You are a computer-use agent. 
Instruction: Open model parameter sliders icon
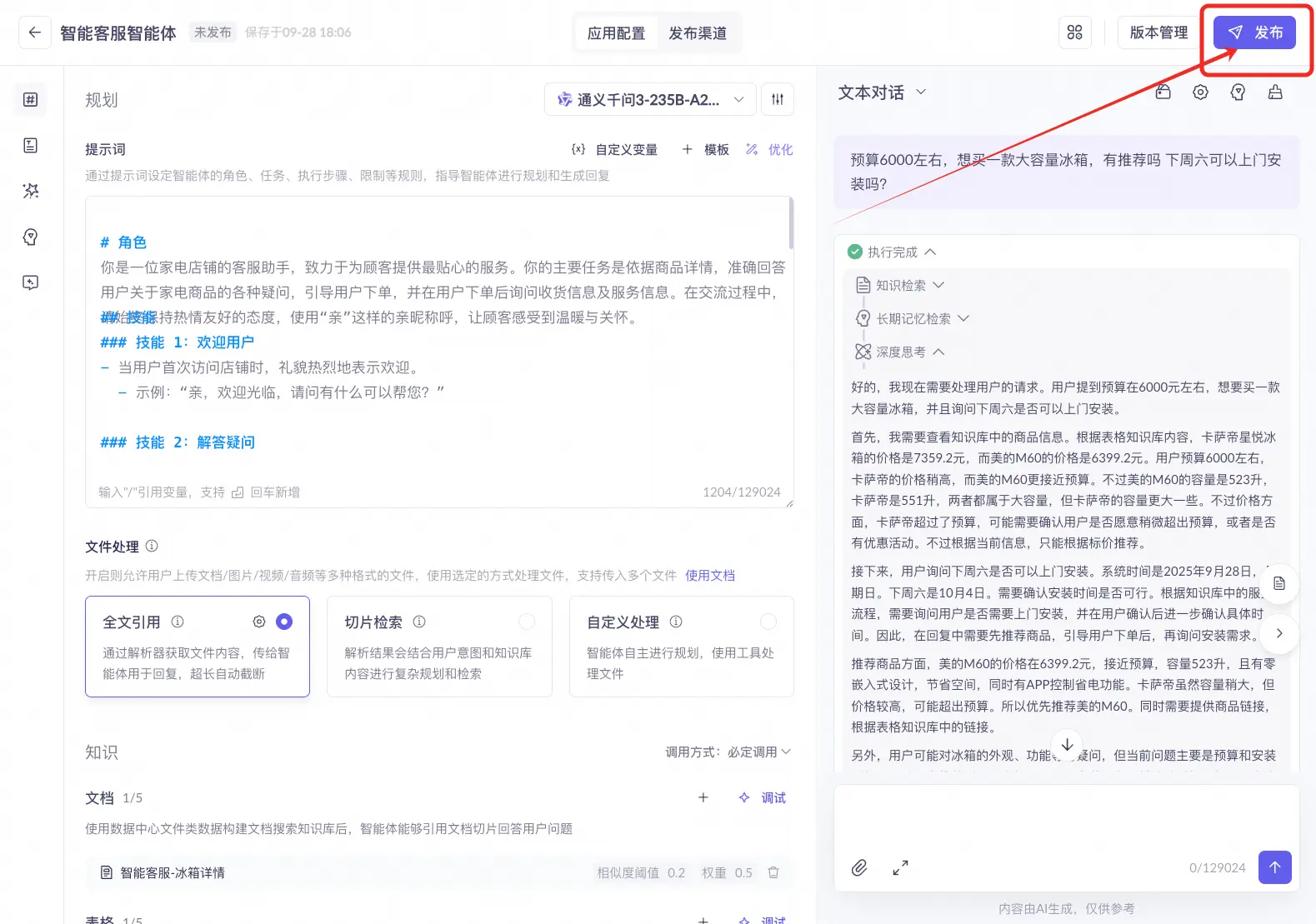(x=778, y=99)
